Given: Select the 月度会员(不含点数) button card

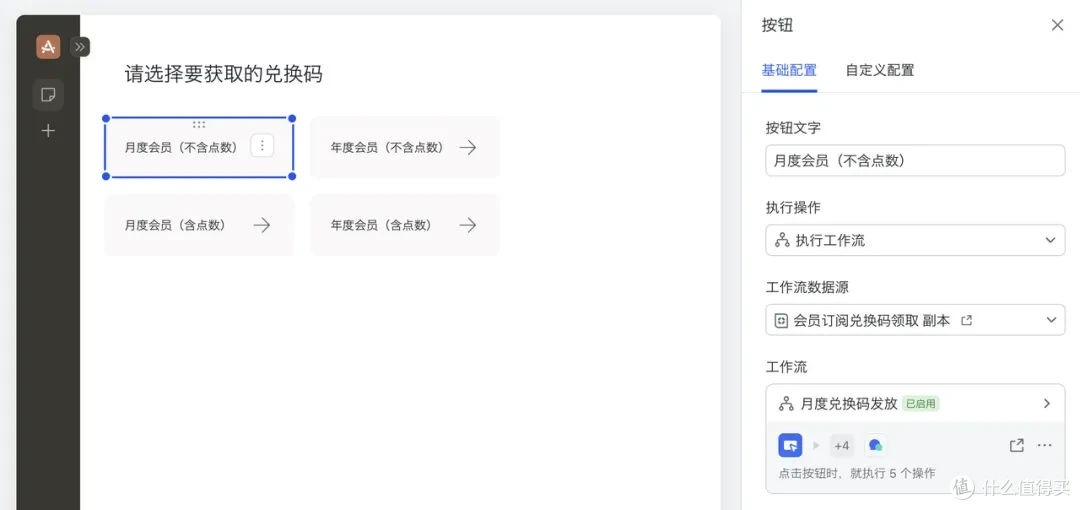Looking at the screenshot, I should point(199,147).
